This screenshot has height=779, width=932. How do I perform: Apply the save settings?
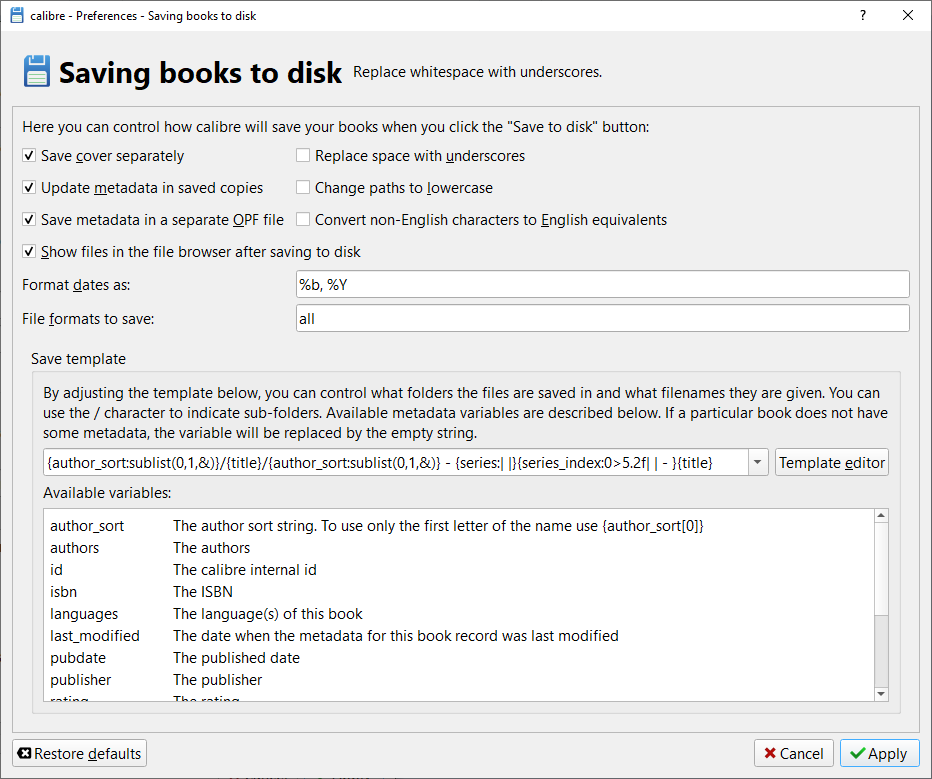point(879,754)
